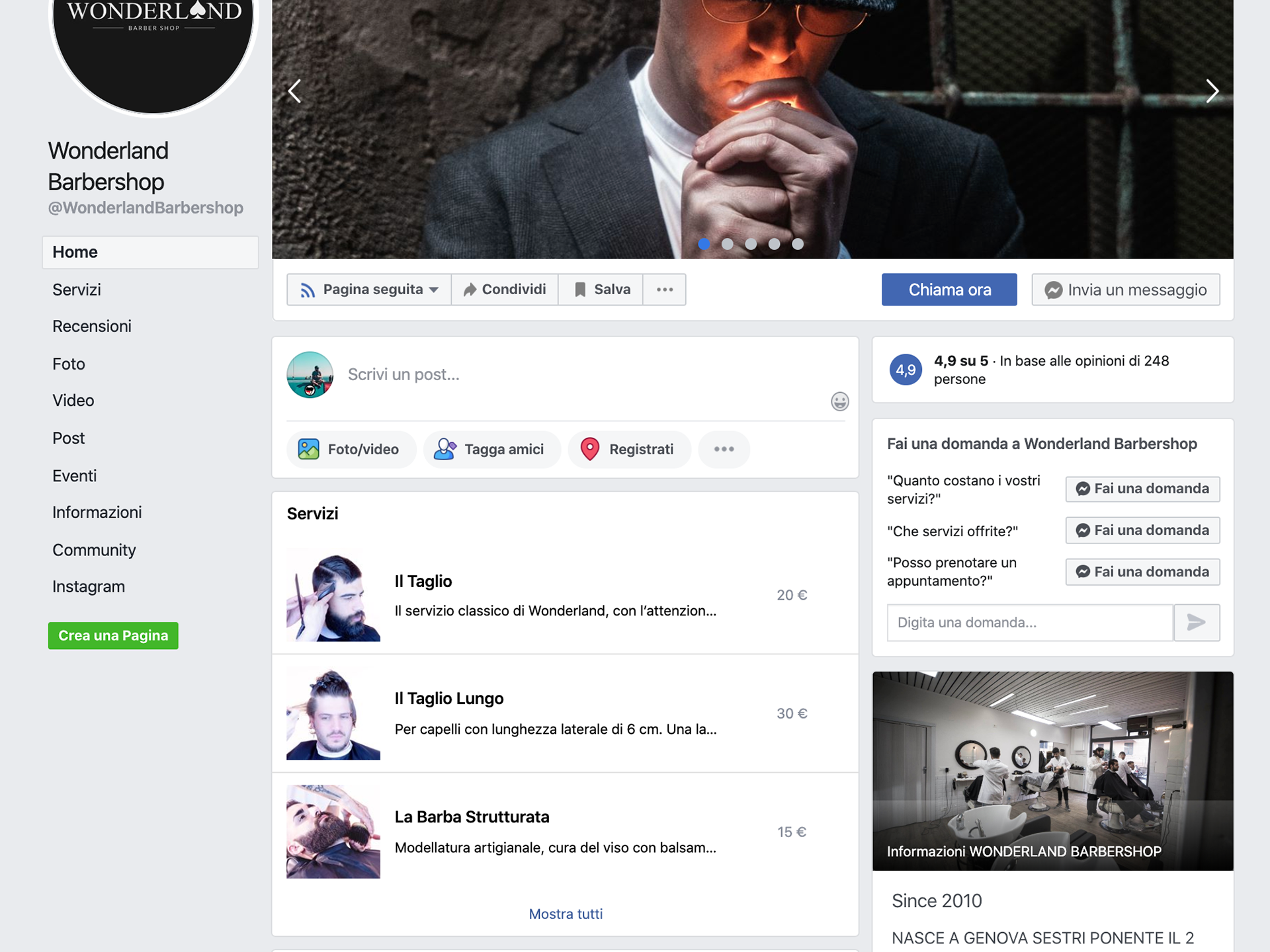Select the second carousel dot

(727, 244)
